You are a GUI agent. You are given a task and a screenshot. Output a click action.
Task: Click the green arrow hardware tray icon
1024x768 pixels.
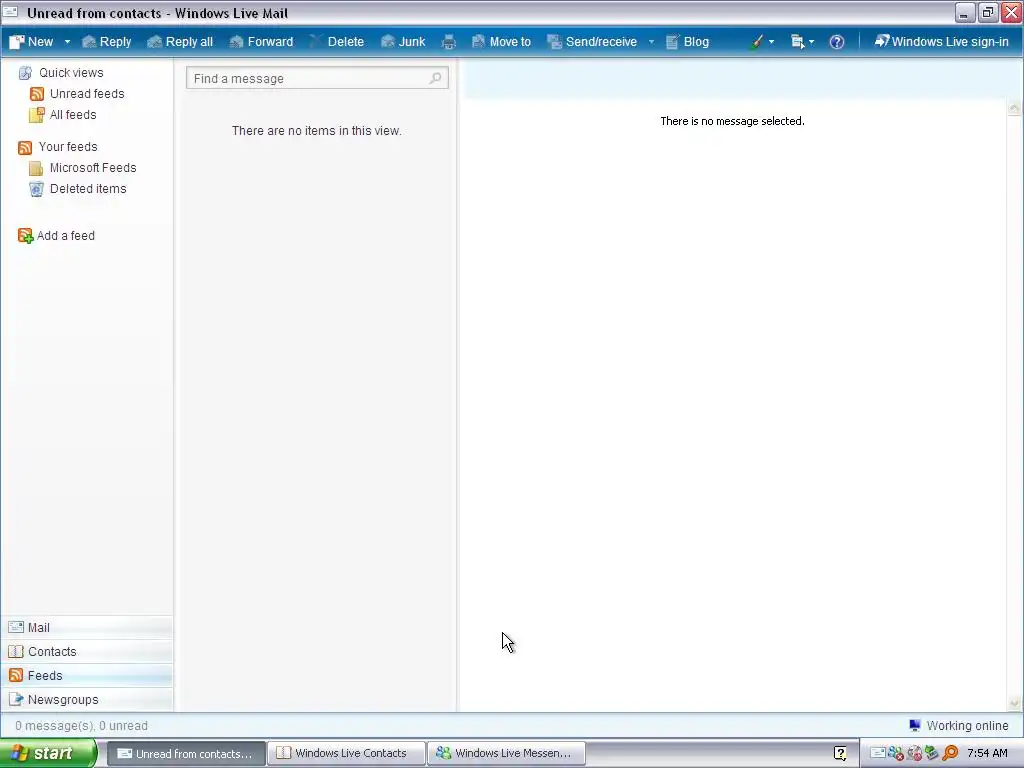pos(932,754)
